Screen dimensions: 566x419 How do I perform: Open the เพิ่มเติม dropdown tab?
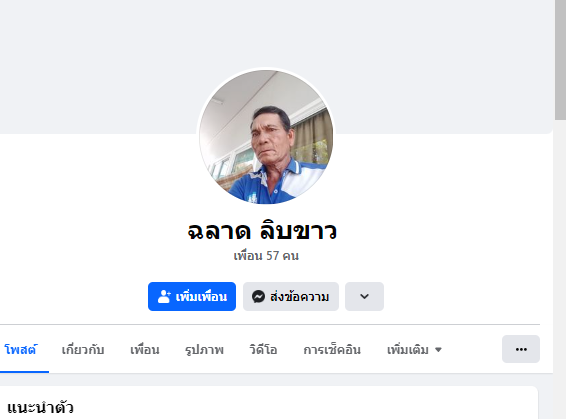click(x=414, y=350)
